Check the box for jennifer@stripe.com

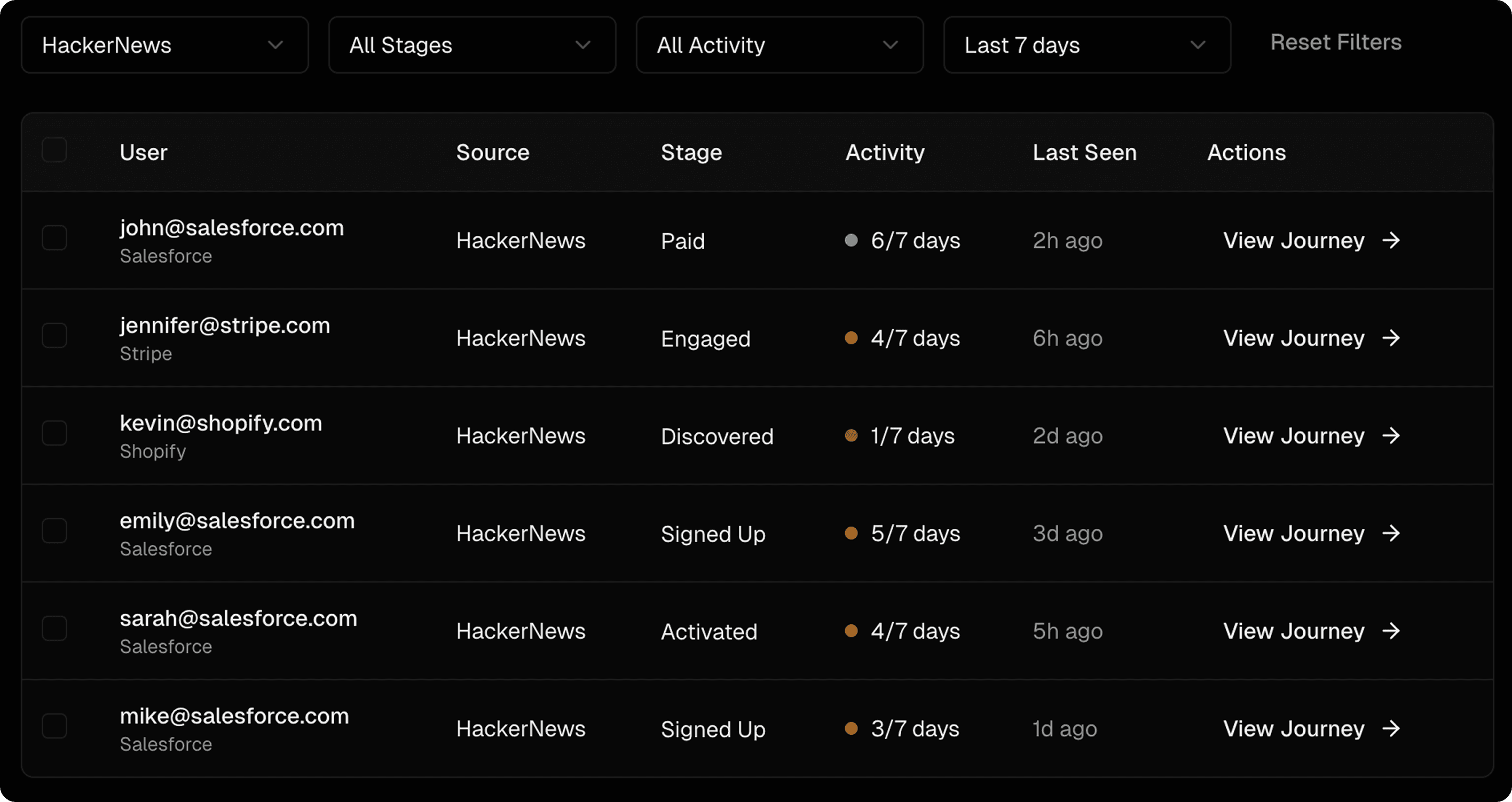click(54, 336)
